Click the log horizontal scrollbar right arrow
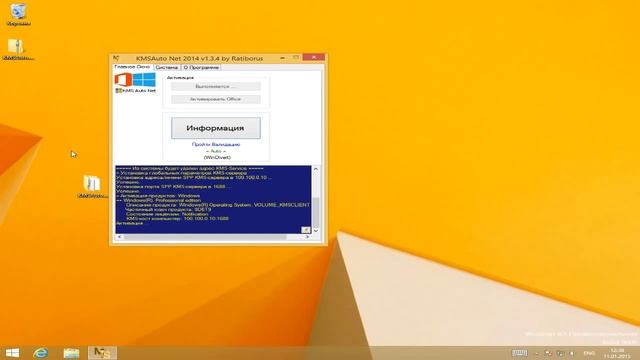The image size is (640, 360). 307,237
